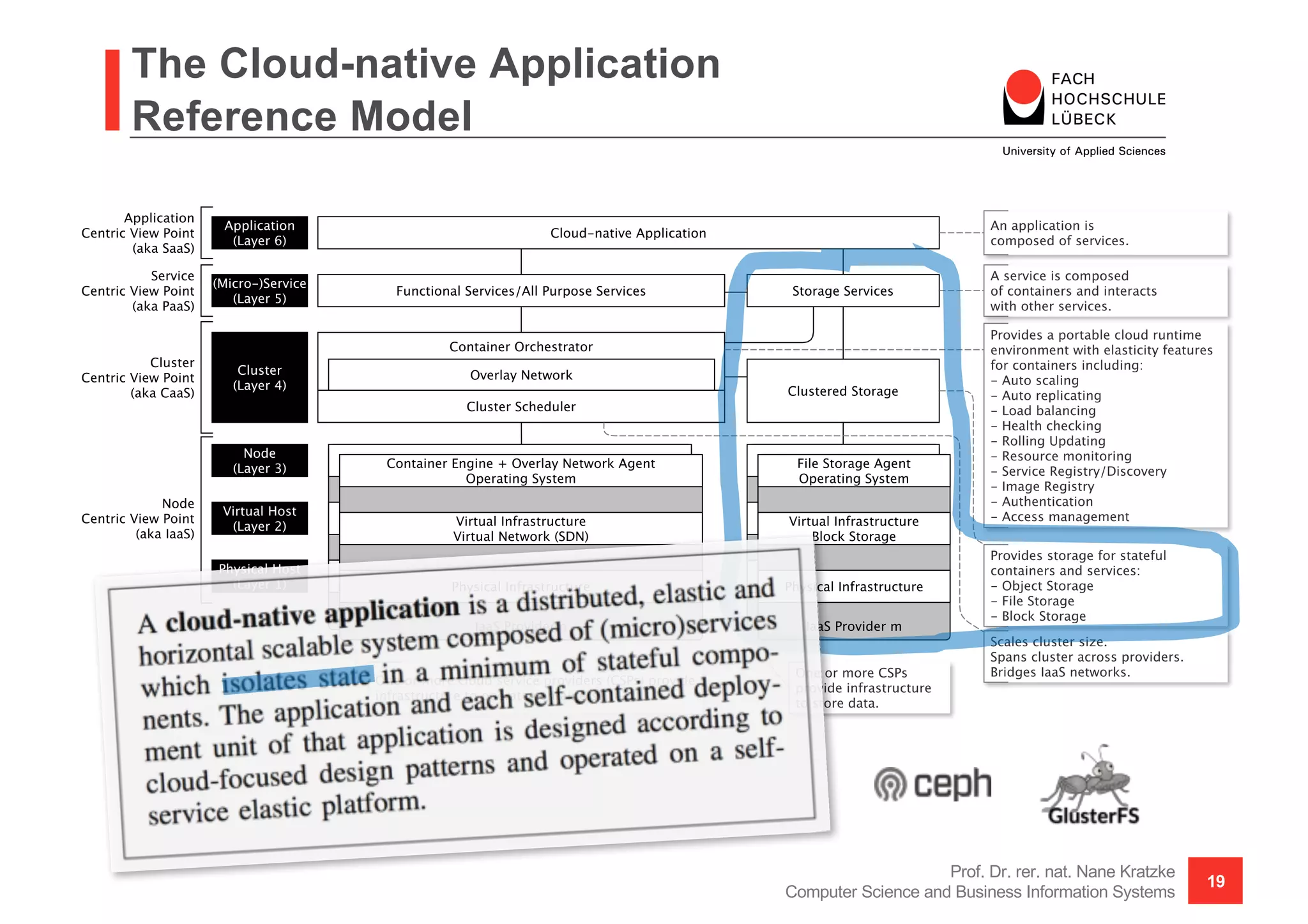Click 'Prof. Dr. rer. nat. Nane Kratzke' footer
The image size is (1308, 924).
(x=1062, y=872)
